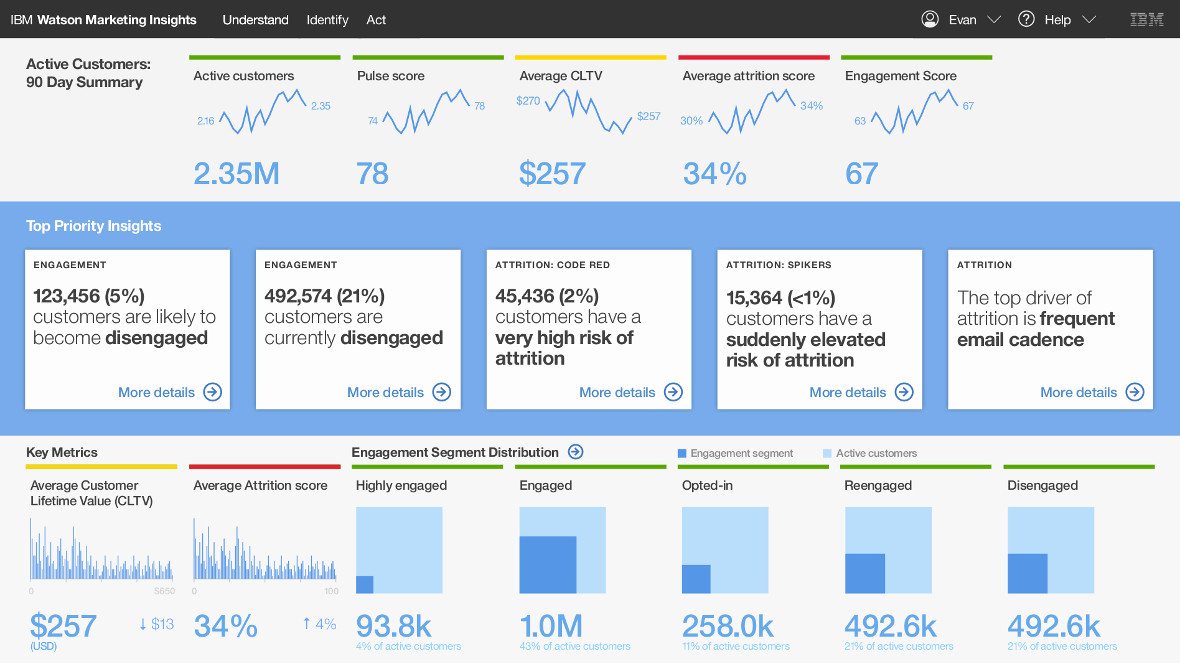Click the CLTV histogram in Key Metrics
Screen dimensions: 1180x664
point(102,549)
